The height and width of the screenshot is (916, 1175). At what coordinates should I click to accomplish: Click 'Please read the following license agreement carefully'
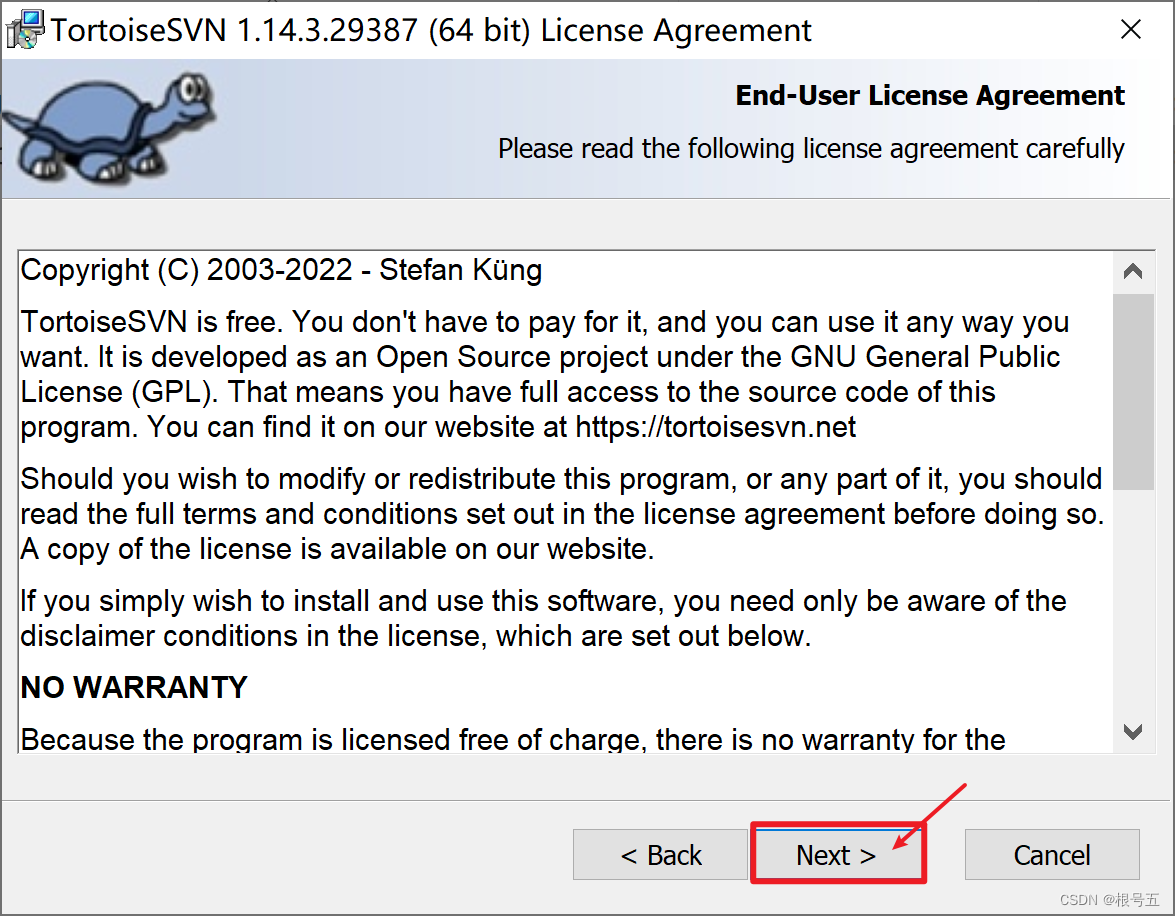[x=812, y=148]
